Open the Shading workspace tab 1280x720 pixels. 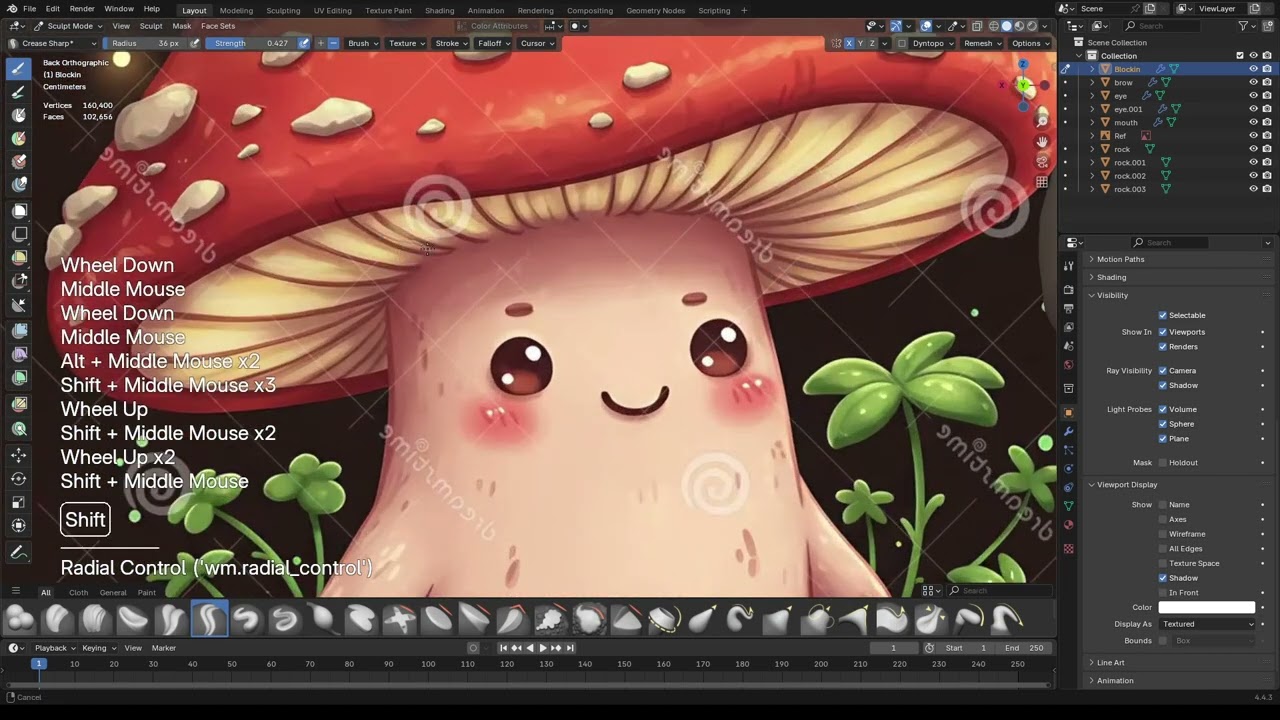click(x=439, y=10)
